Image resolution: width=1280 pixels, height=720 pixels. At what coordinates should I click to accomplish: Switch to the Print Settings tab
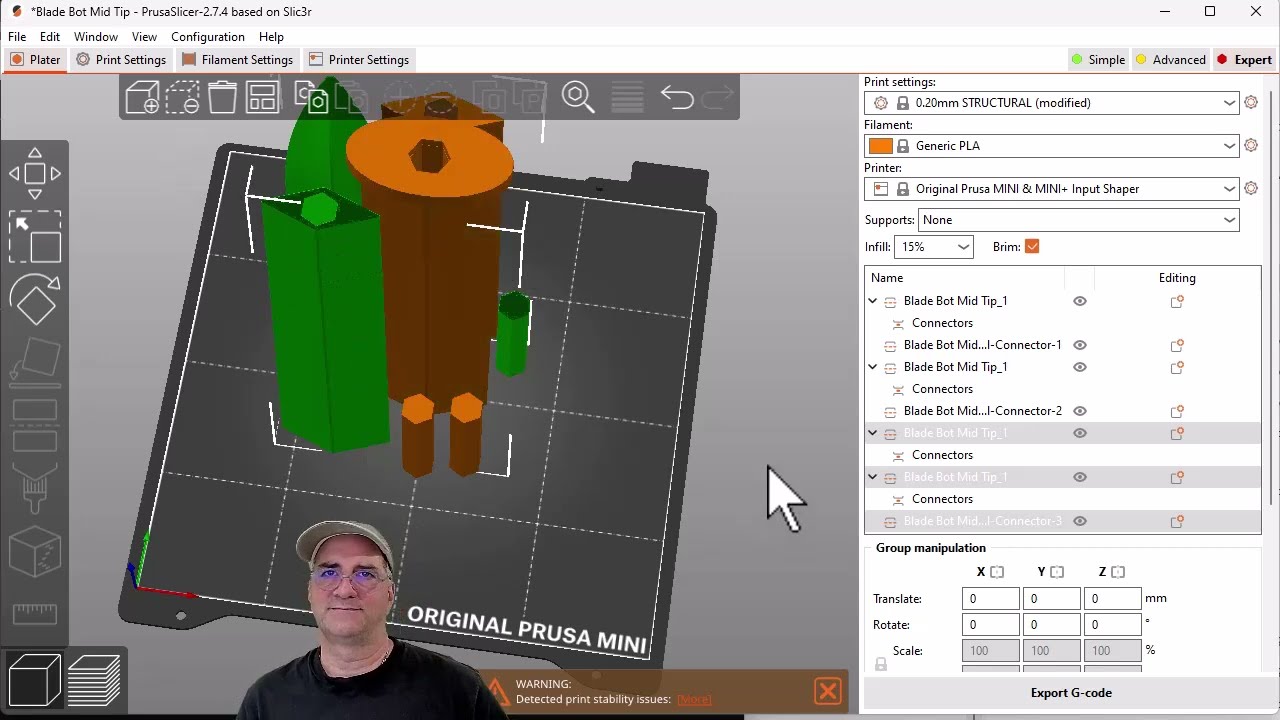pos(121,60)
